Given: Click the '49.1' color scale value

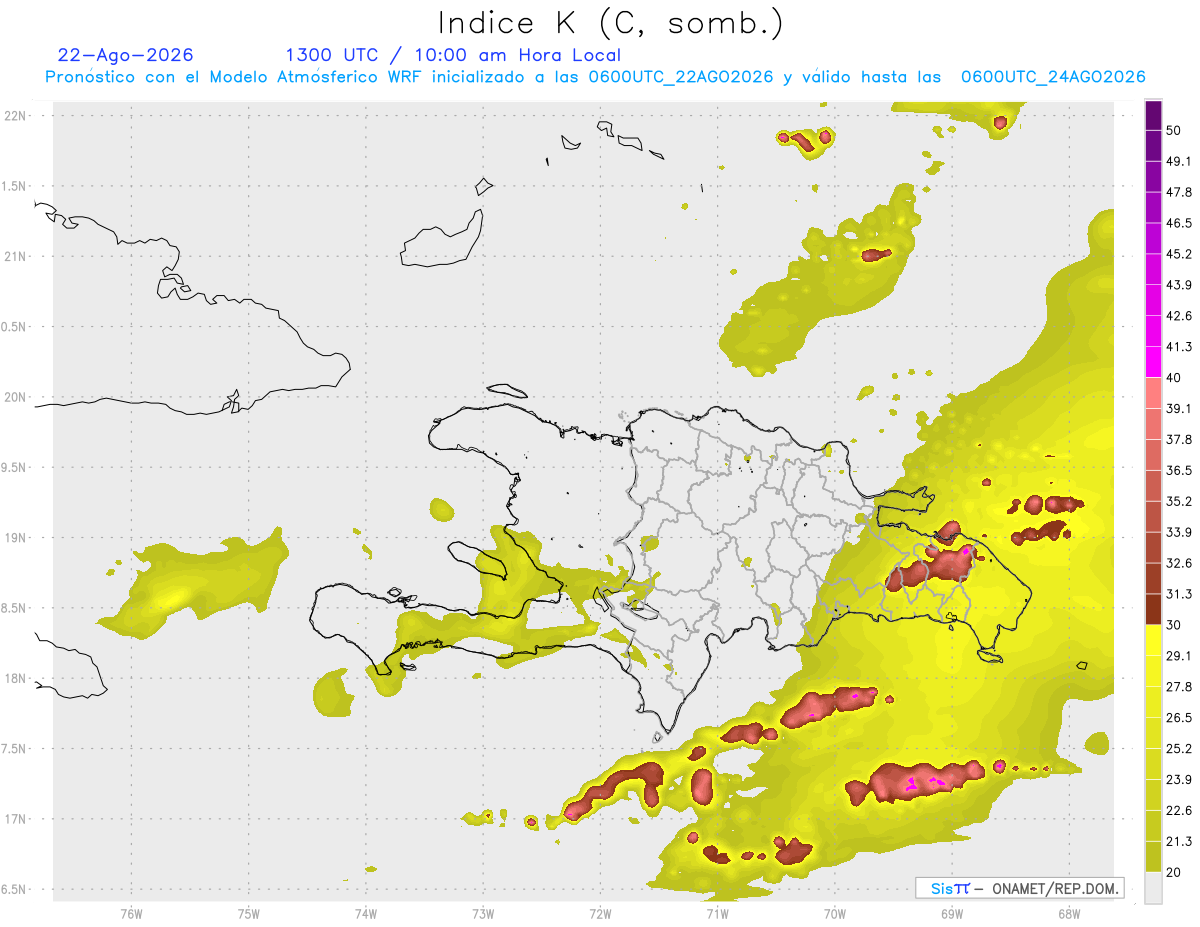Looking at the screenshot, I should coord(1180,162).
